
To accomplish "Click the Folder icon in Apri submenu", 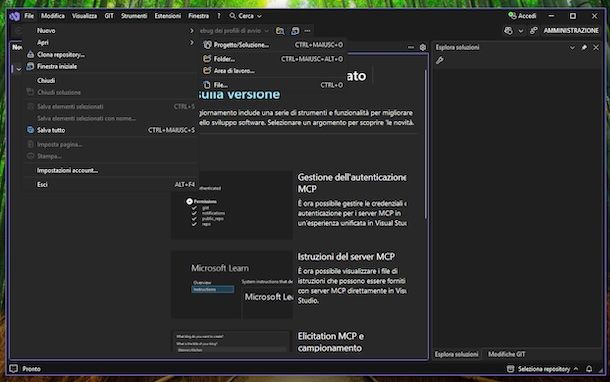I will (207, 59).
